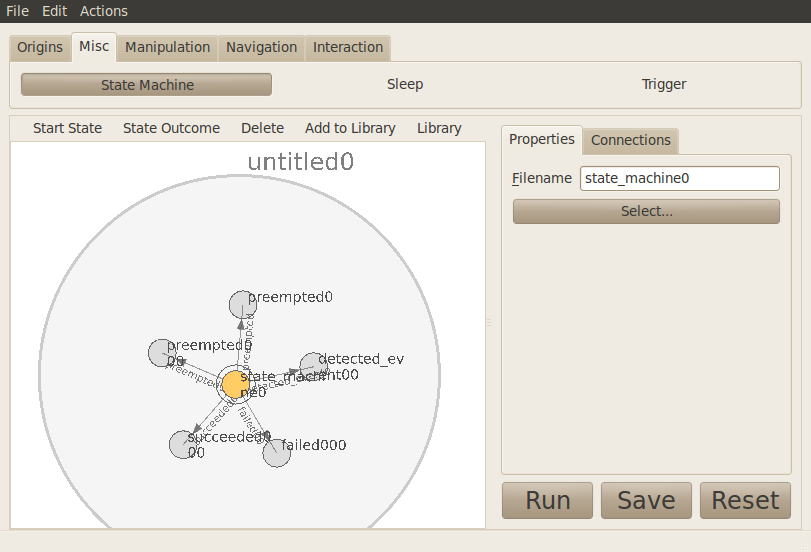The image size is (811, 552).
Task: Click the Select... file button
Action: click(x=646, y=211)
